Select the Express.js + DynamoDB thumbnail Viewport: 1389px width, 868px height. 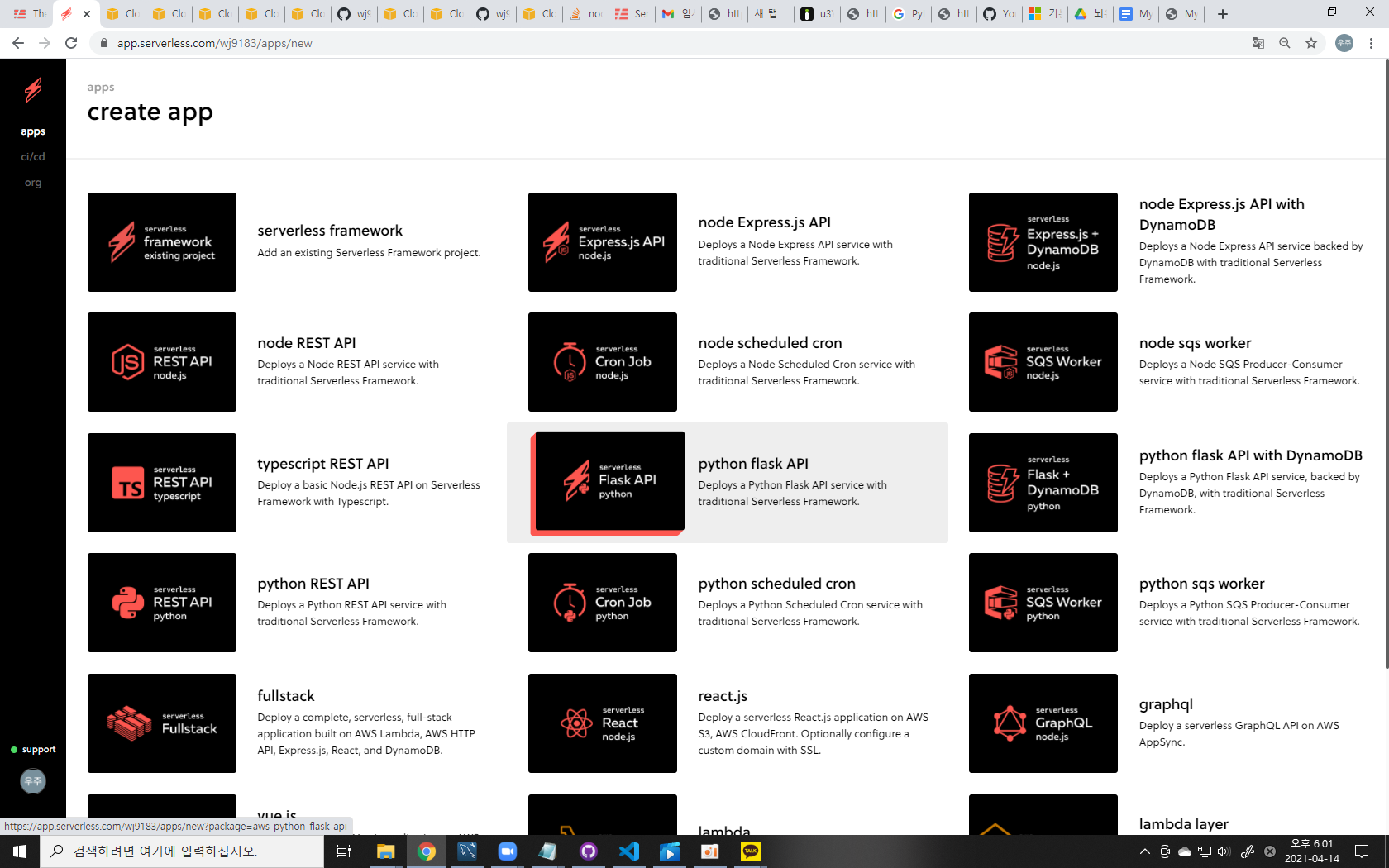pyautogui.click(x=1043, y=242)
